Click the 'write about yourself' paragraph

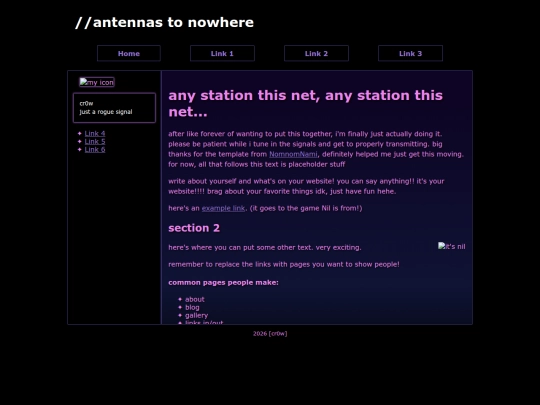pos(306,186)
